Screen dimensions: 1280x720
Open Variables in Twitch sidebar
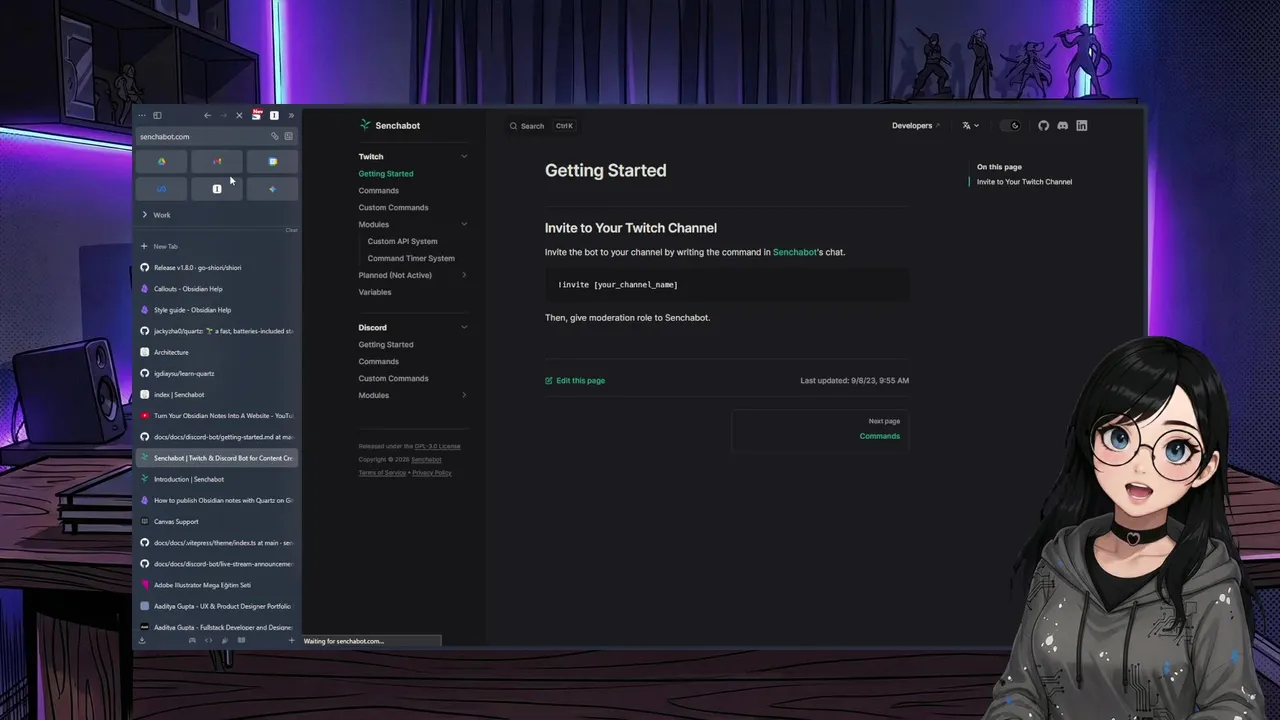(x=375, y=292)
